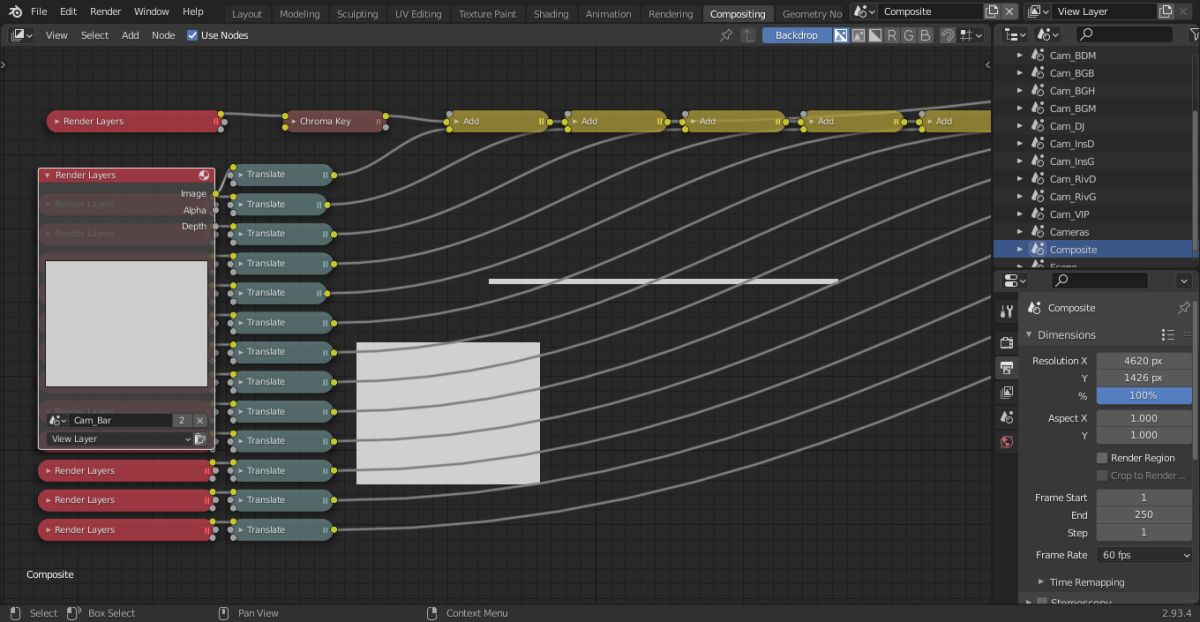Expand the Cam_DJ outliner item
Image resolution: width=1200 pixels, height=622 pixels.
pyautogui.click(x=1020, y=126)
